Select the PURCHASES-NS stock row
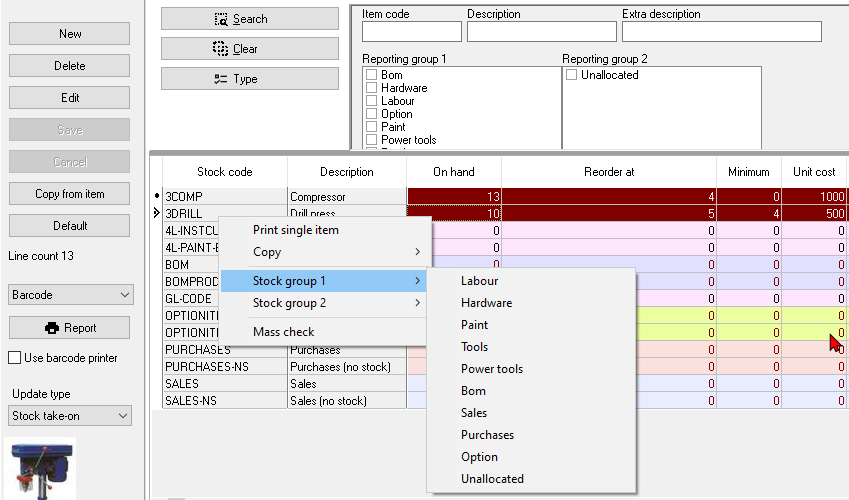Screen dimensions: 849x500 [225, 367]
